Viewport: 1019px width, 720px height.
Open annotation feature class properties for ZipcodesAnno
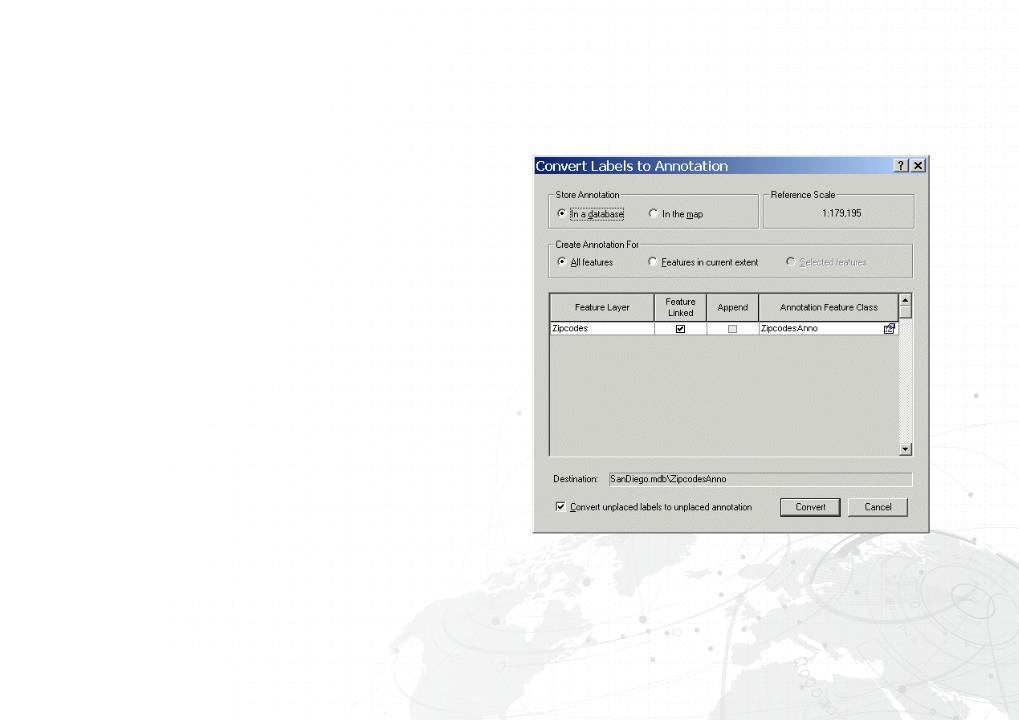(889, 329)
